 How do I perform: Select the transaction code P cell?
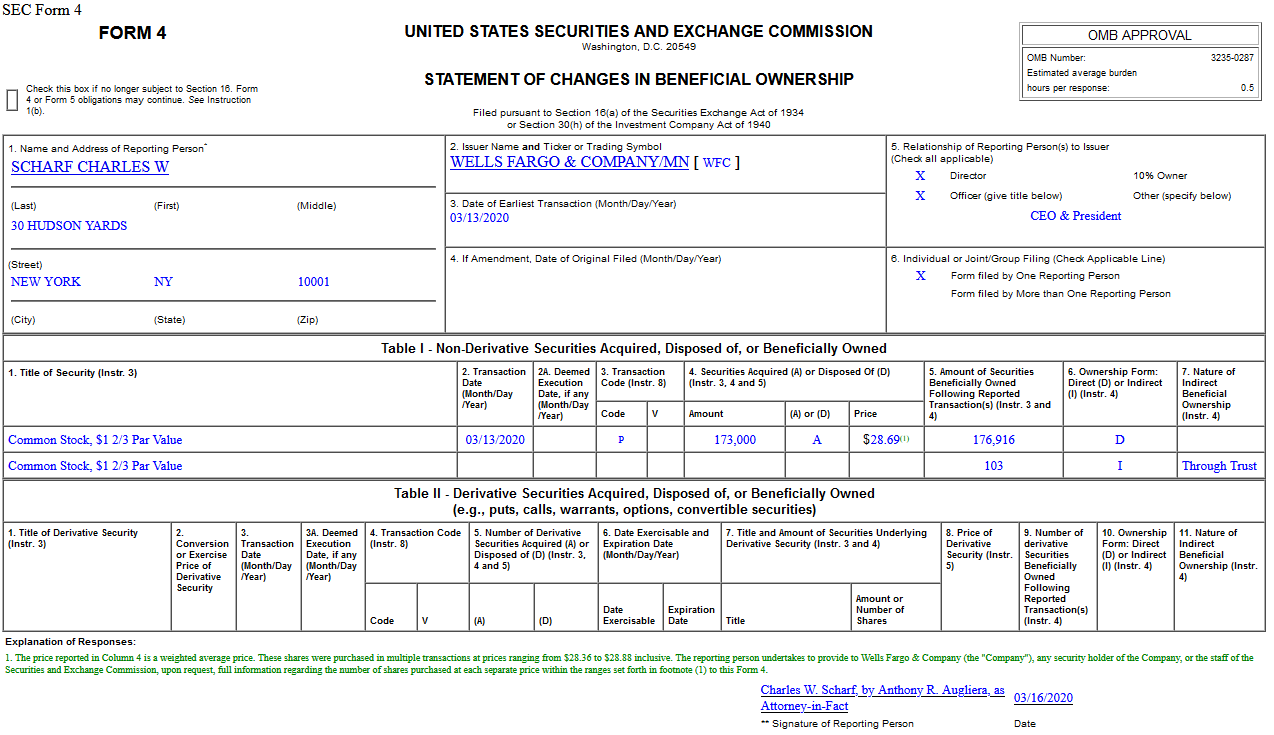pyautogui.click(x=621, y=440)
